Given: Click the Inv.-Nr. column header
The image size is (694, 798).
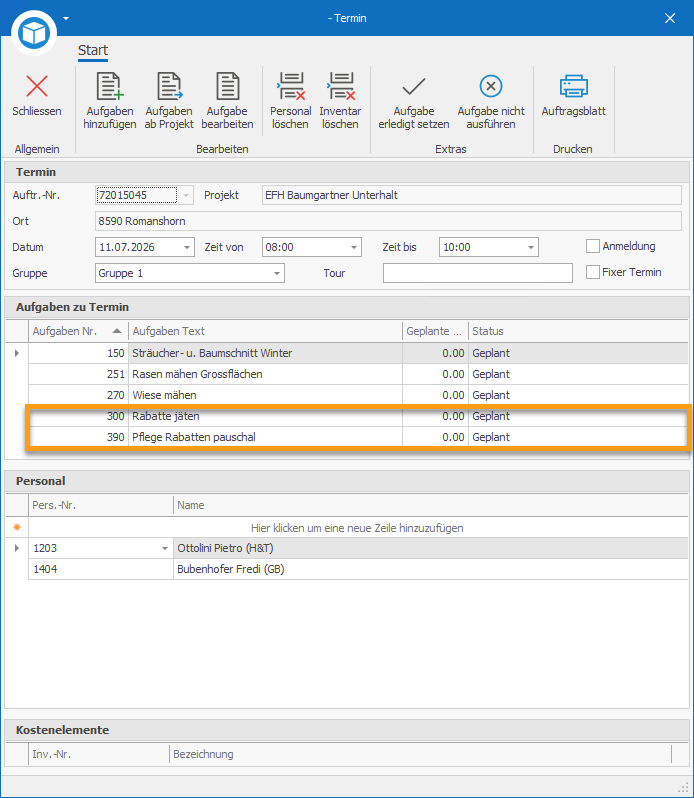Looking at the screenshot, I should tap(99, 754).
